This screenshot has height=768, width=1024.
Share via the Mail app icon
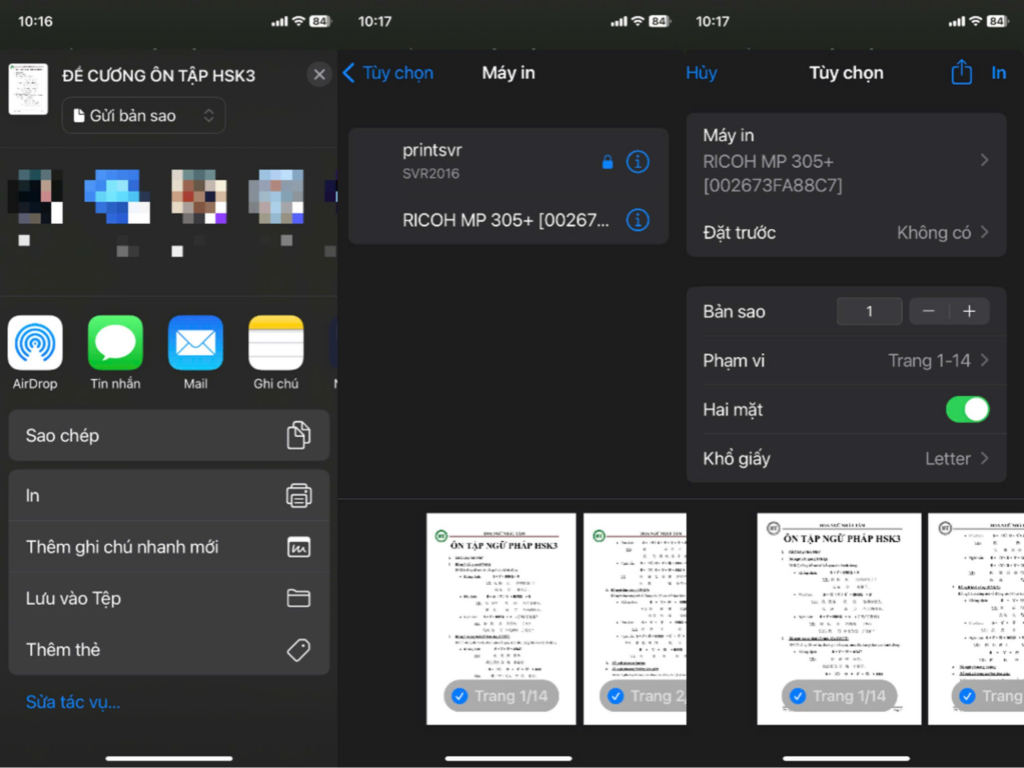pos(195,343)
